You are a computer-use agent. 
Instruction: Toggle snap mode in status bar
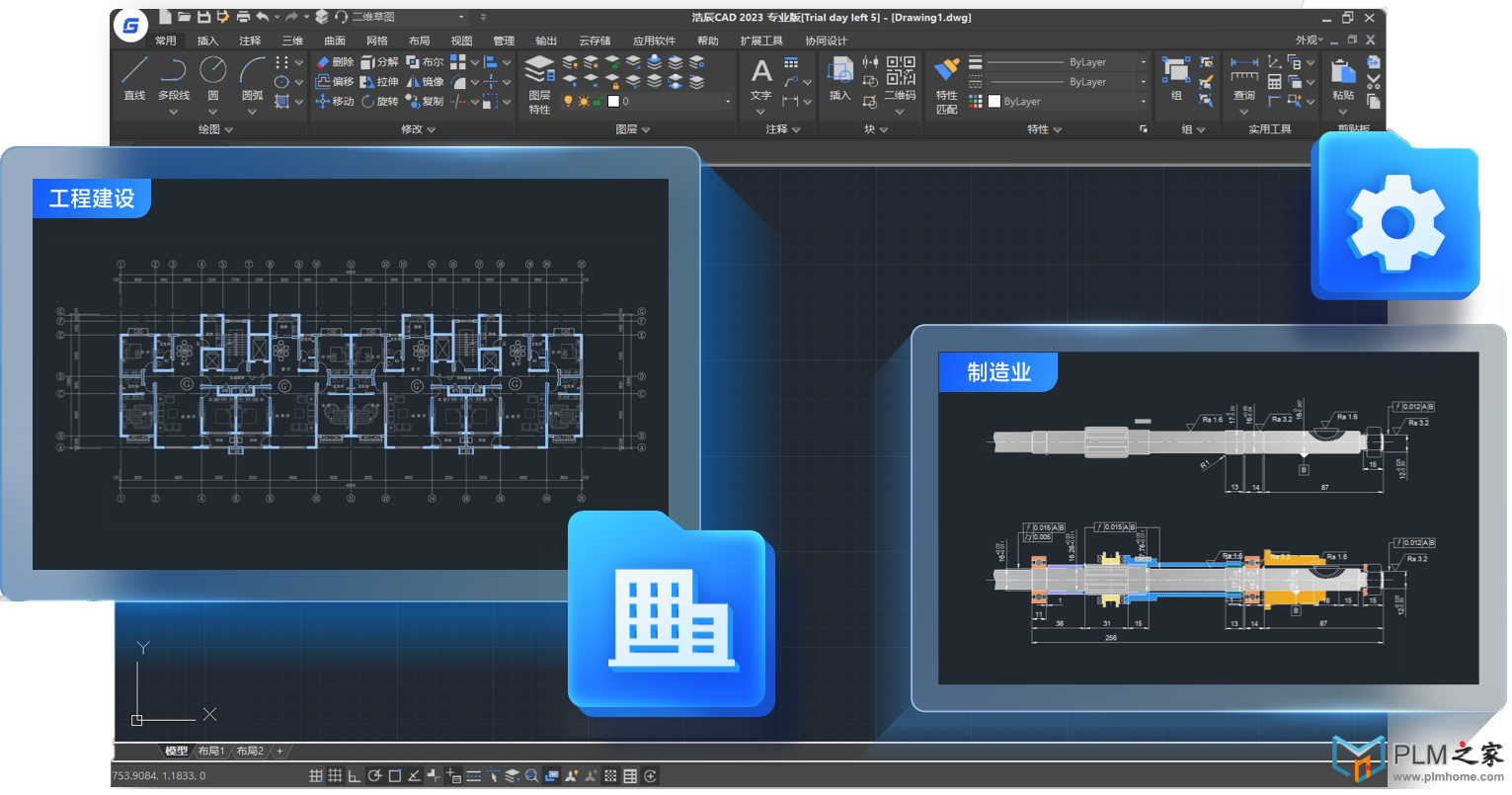(x=316, y=776)
